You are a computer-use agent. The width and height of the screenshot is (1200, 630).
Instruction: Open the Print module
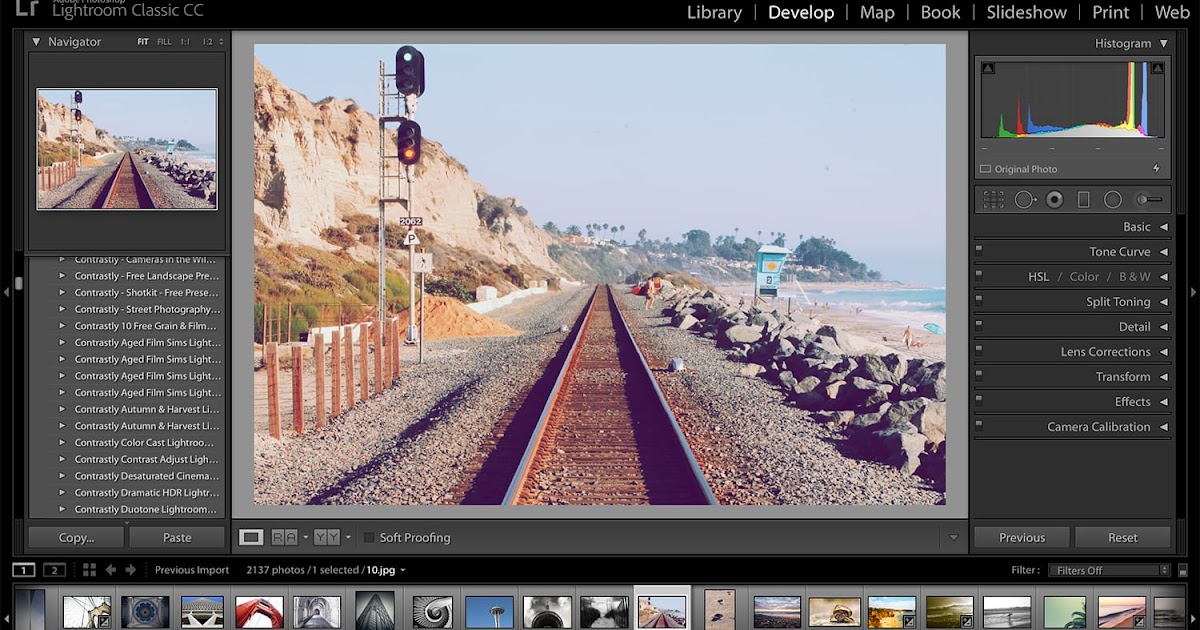(1111, 12)
